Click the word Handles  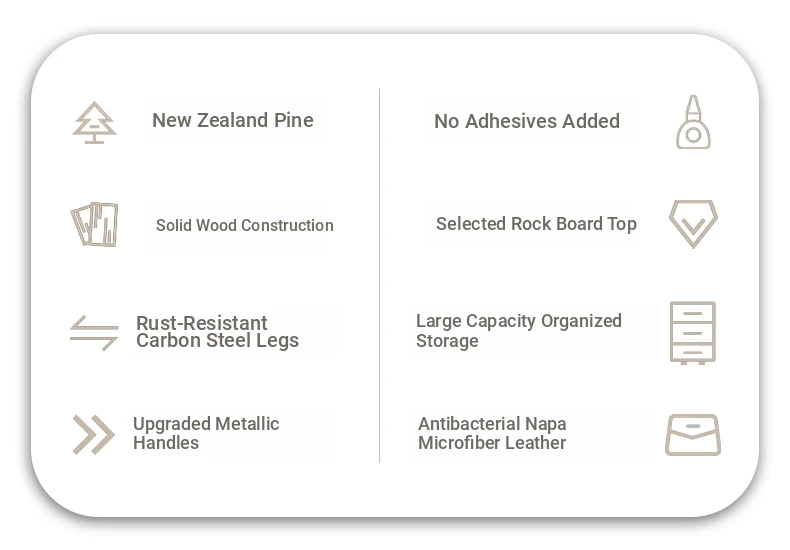click(166, 443)
